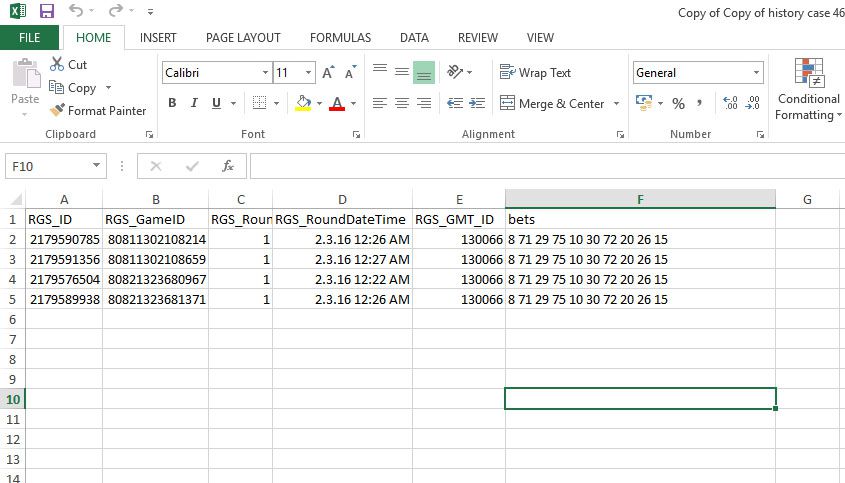Copy the selected cells
The height and width of the screenshot is (483, 845).
point(73,87)
